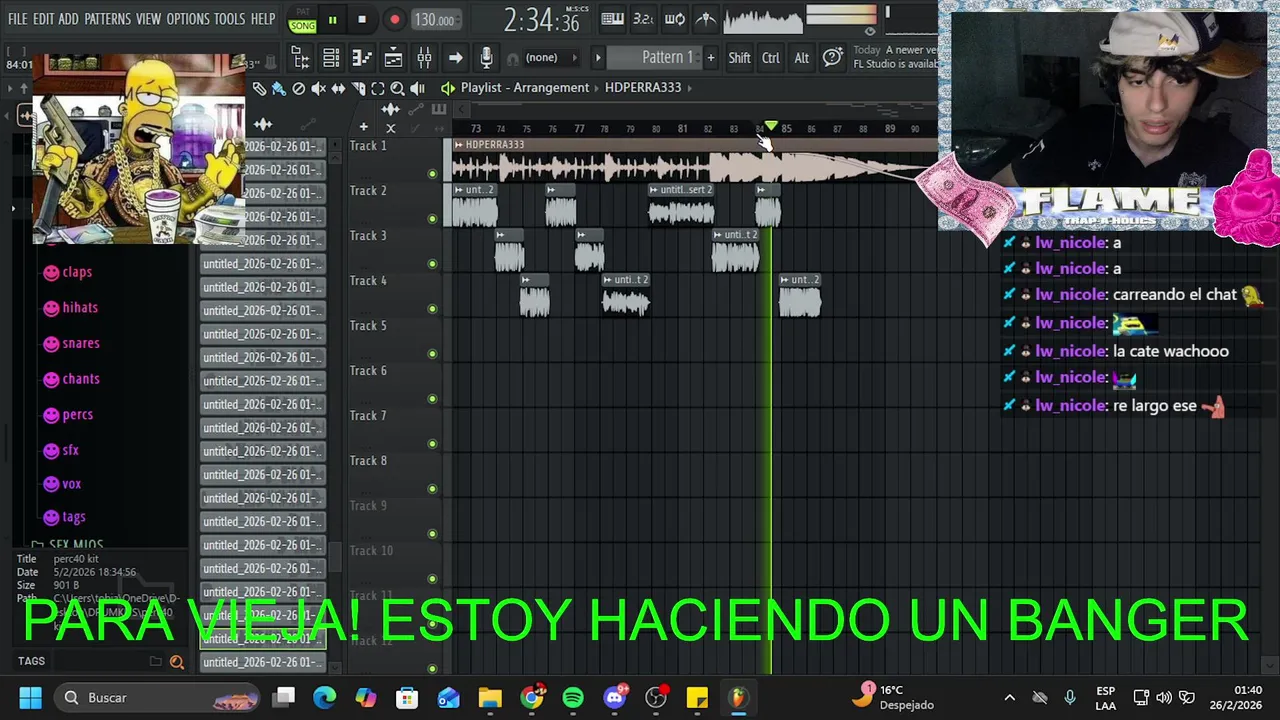Image resolution: width=1280 pixels, height=720 pixels.
Task: Toggle the countdown before recording icon
Action: click(644, 19)
